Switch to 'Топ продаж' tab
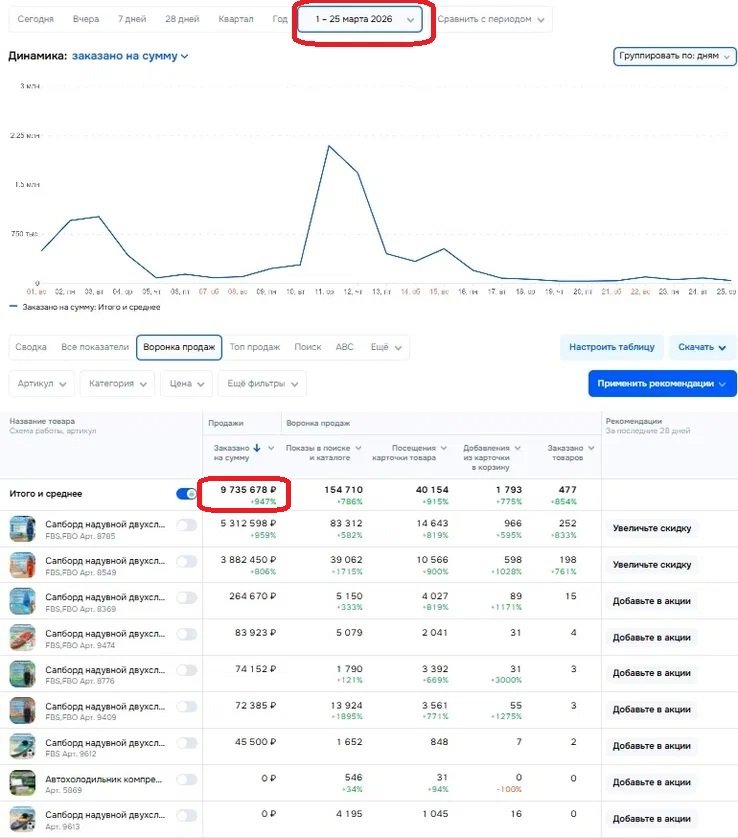738x838 pixels. tap(255, 347)
